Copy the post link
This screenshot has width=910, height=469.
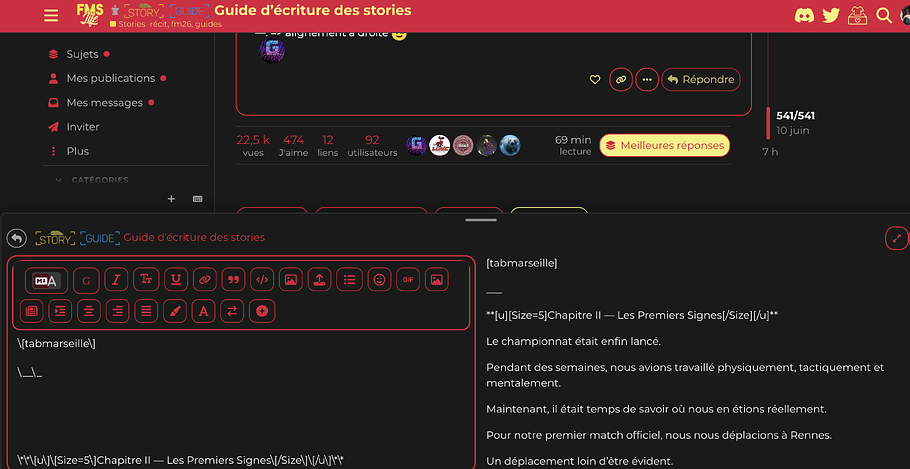point(621,80)
